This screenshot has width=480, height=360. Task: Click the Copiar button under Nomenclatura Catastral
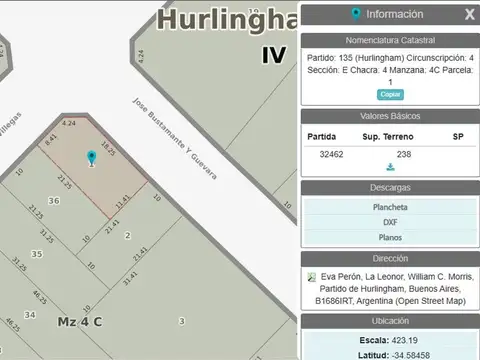pos(390,94)
